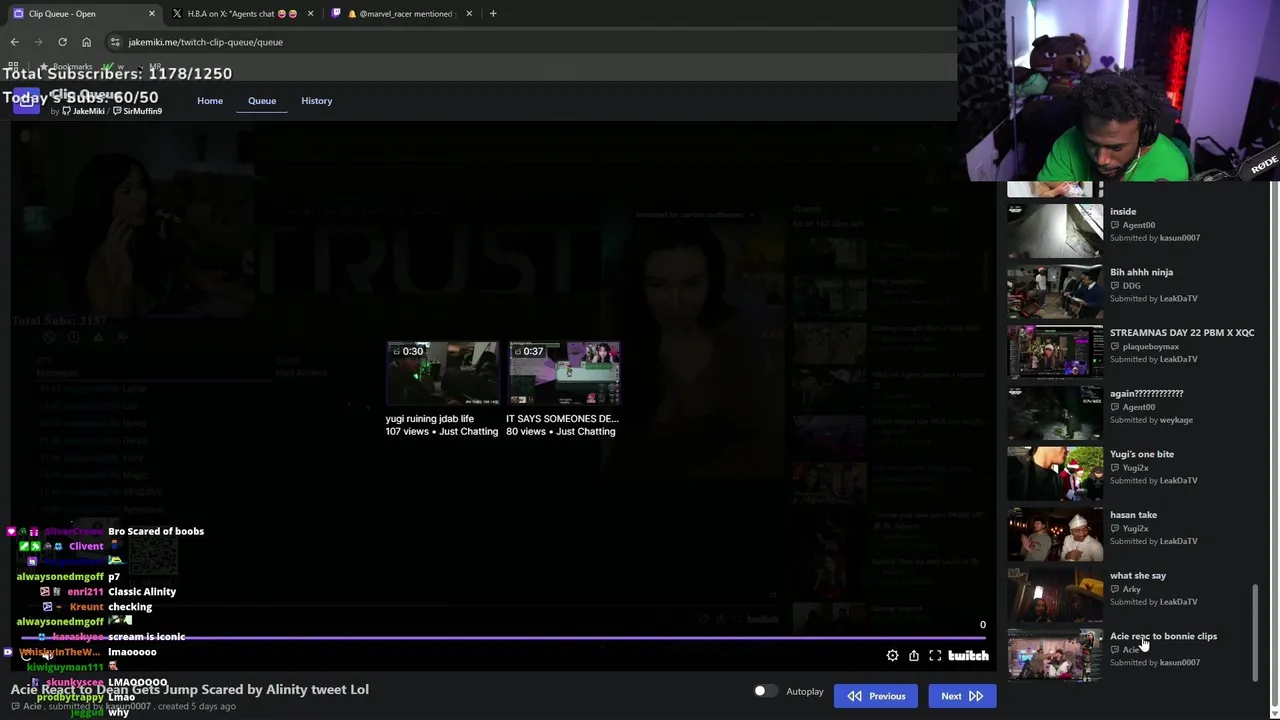Click the Previous clip button
This screenshot has height=720, width=1280.
(877, 696)
